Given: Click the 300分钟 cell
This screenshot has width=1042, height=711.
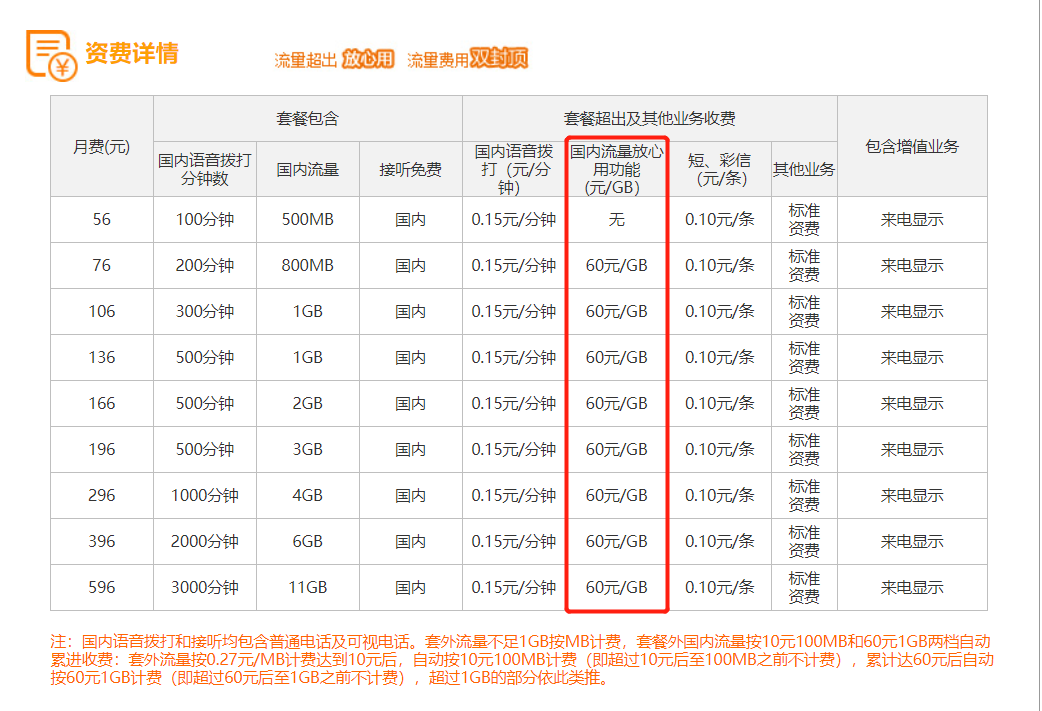Looking at the screenshot, I should pyautogui.click(x=205, y=311).
